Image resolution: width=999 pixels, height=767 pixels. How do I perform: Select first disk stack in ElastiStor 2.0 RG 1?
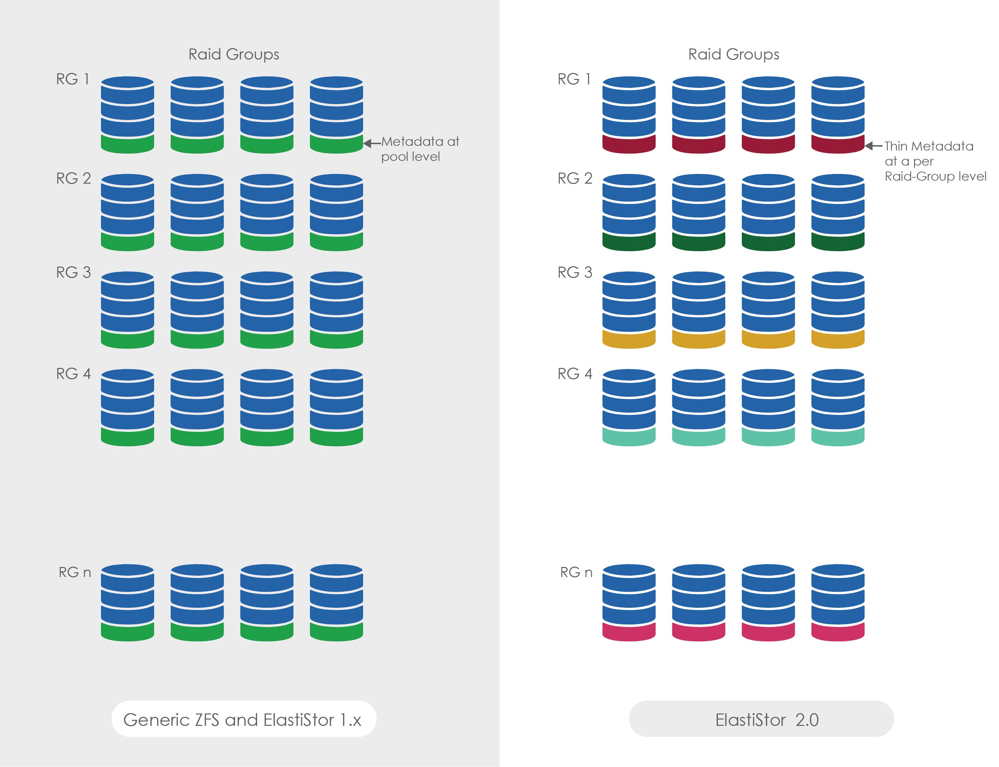tap(628, 114)
